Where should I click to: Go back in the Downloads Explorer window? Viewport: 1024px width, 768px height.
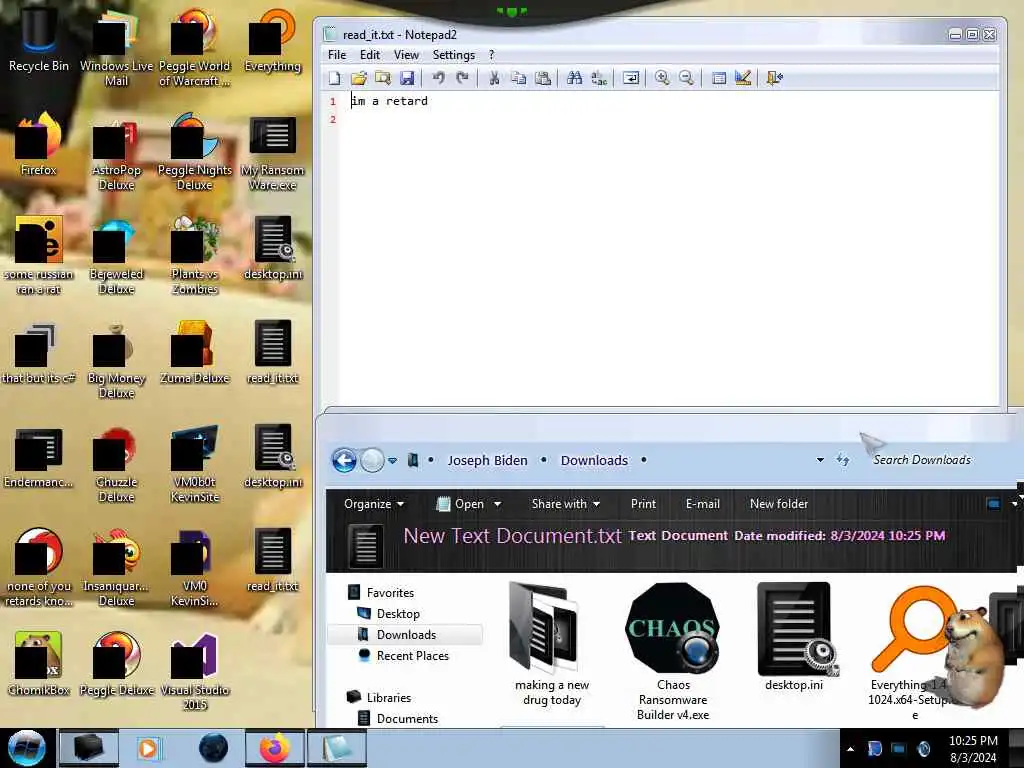coord(344,460)
